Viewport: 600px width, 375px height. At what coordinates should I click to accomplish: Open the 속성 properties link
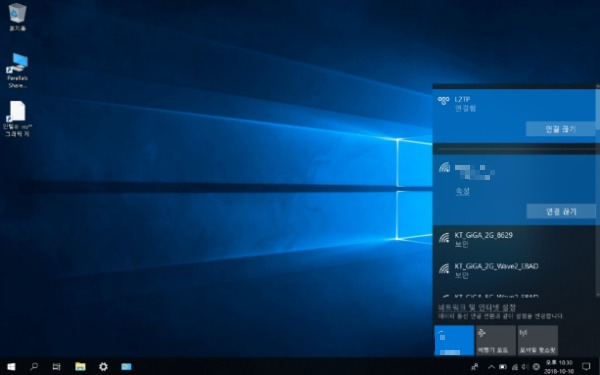point(462,191)
